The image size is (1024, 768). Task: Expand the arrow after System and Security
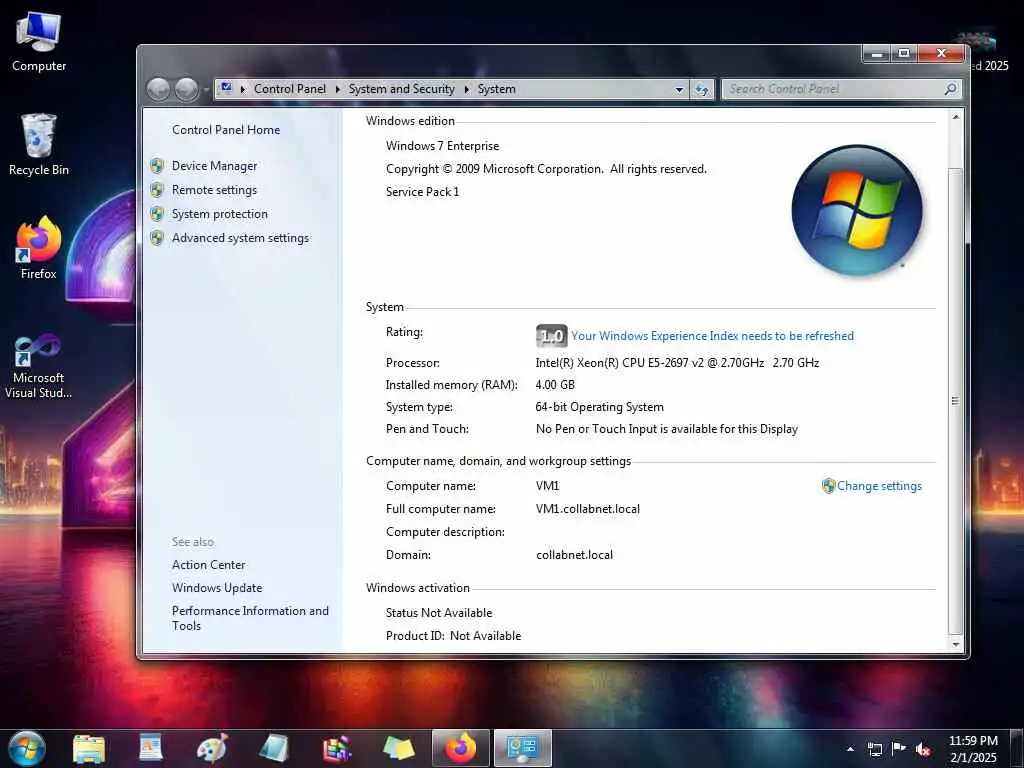pyautogui.click(x=467, y=89)
